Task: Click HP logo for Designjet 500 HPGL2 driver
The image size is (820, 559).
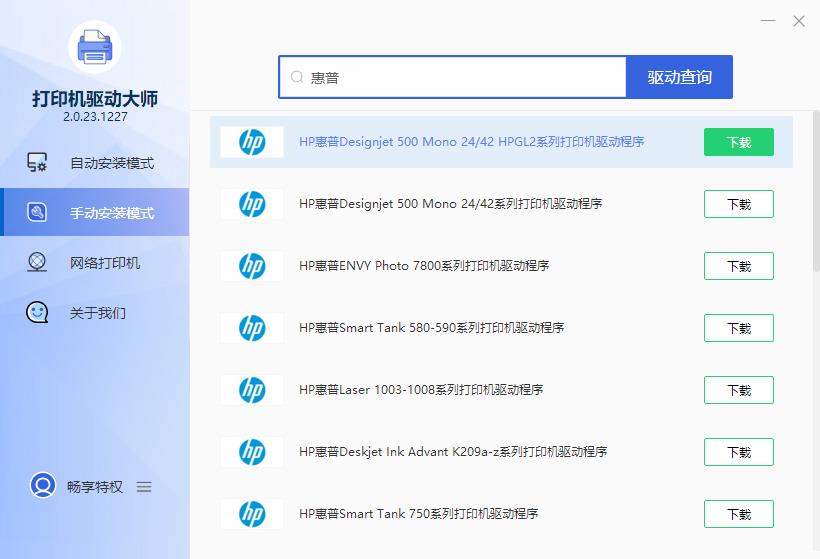Action: (252, 142)
